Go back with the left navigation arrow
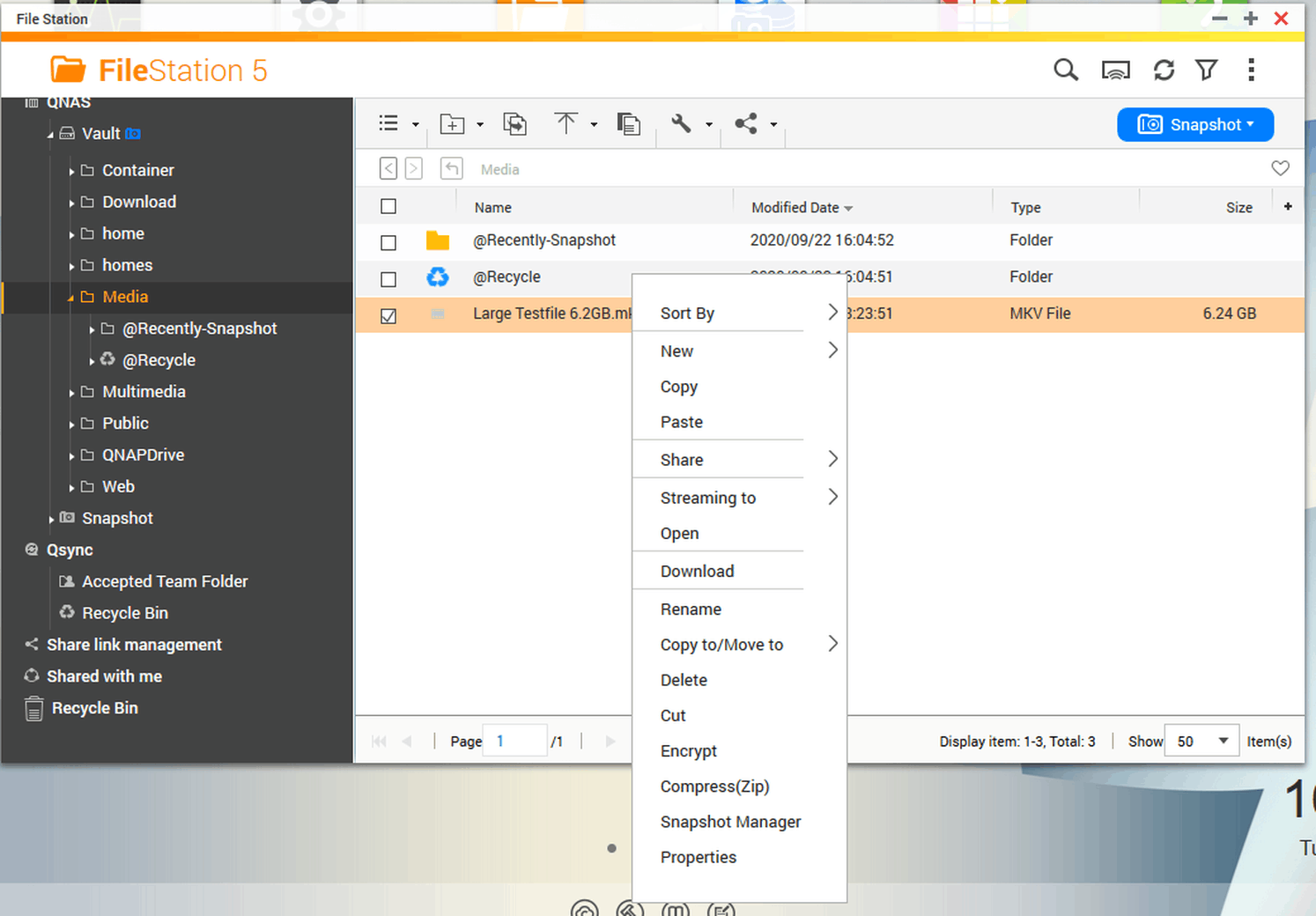The height and width of the screenshot is (916, 1316). [x=388, y=168]
